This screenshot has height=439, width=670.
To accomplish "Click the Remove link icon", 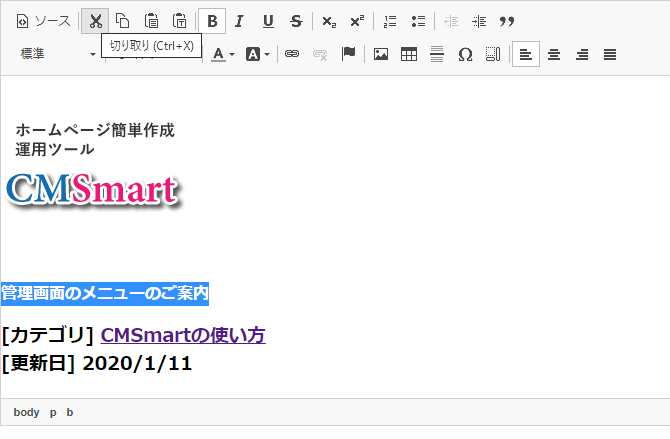I will coord(320,54).
